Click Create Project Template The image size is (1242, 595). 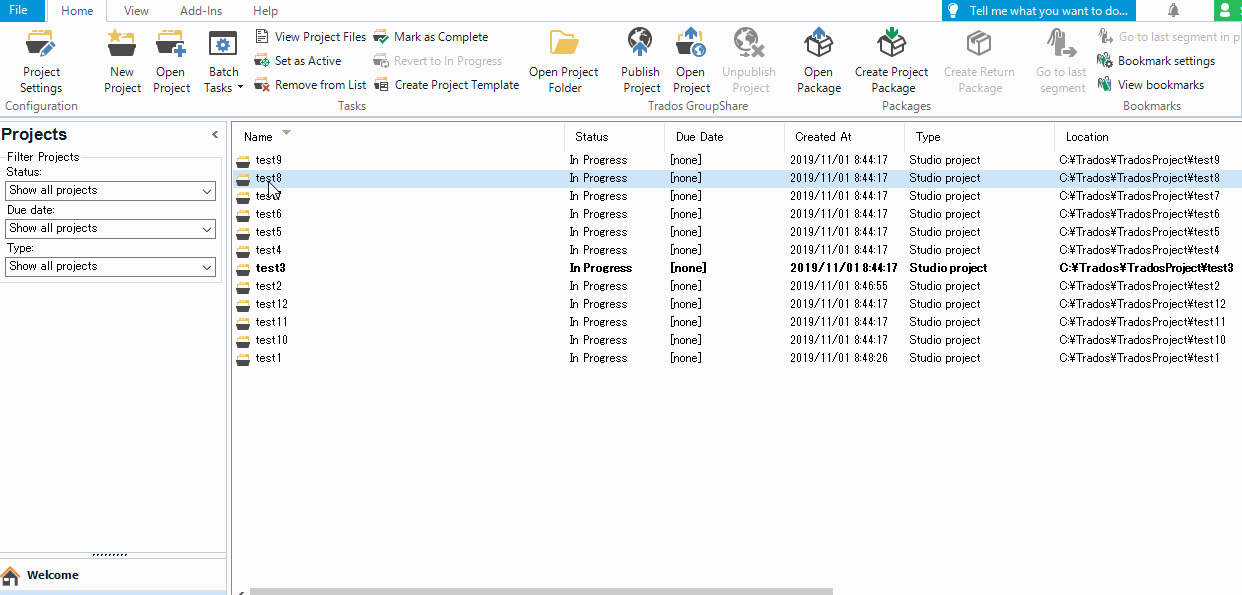[446, 85]
